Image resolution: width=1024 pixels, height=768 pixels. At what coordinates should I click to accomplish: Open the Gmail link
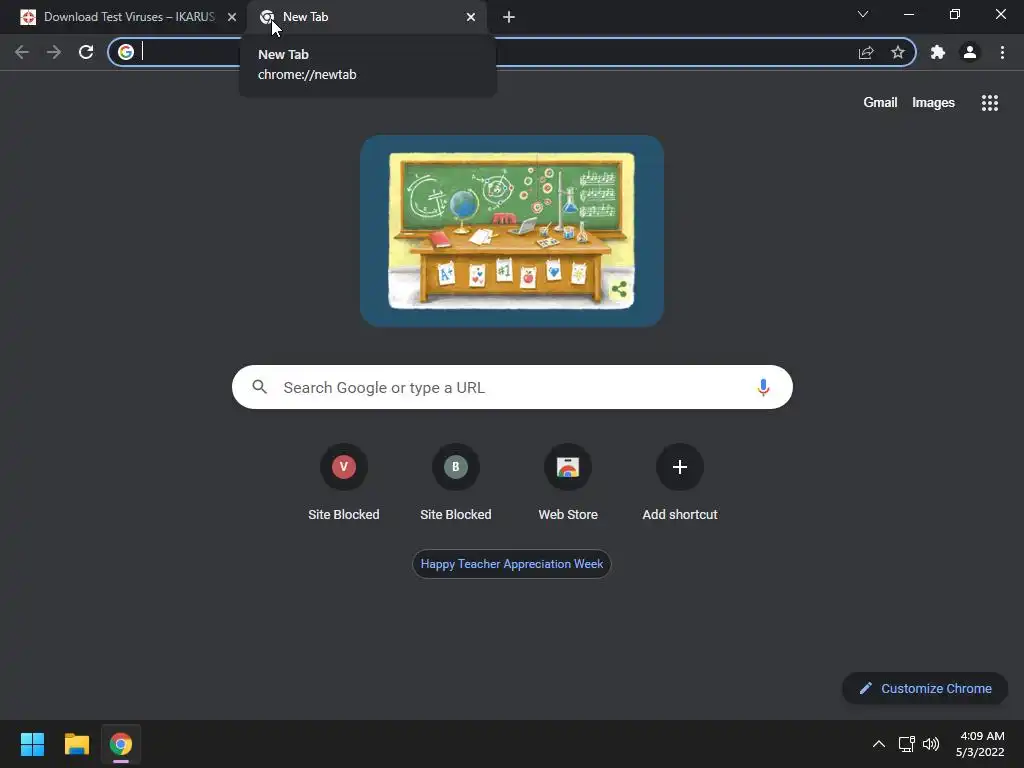pyautogui.click(x=880, y=103)
